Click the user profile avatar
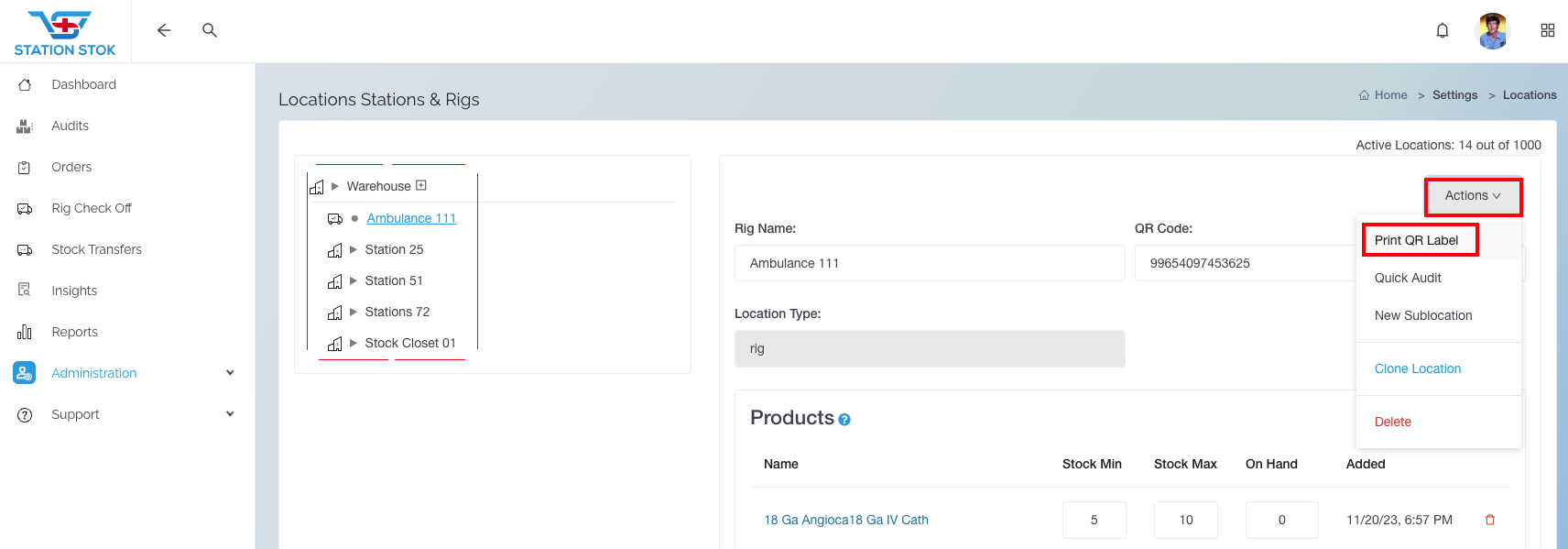Screen dimensions: 1568x549 click(x=1493, y=30)
